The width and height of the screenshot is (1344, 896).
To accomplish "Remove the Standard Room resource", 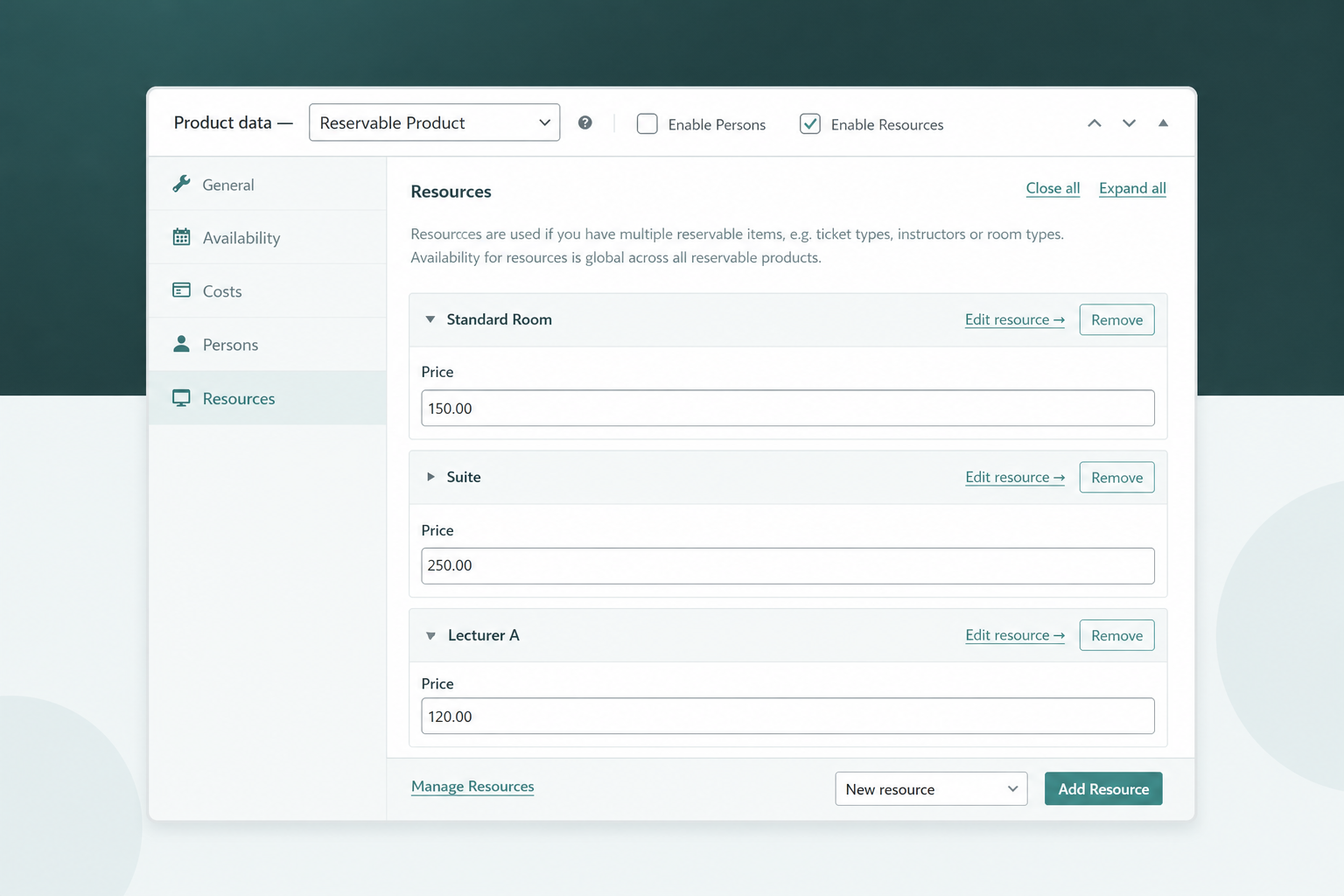I will coord(1116,319).
